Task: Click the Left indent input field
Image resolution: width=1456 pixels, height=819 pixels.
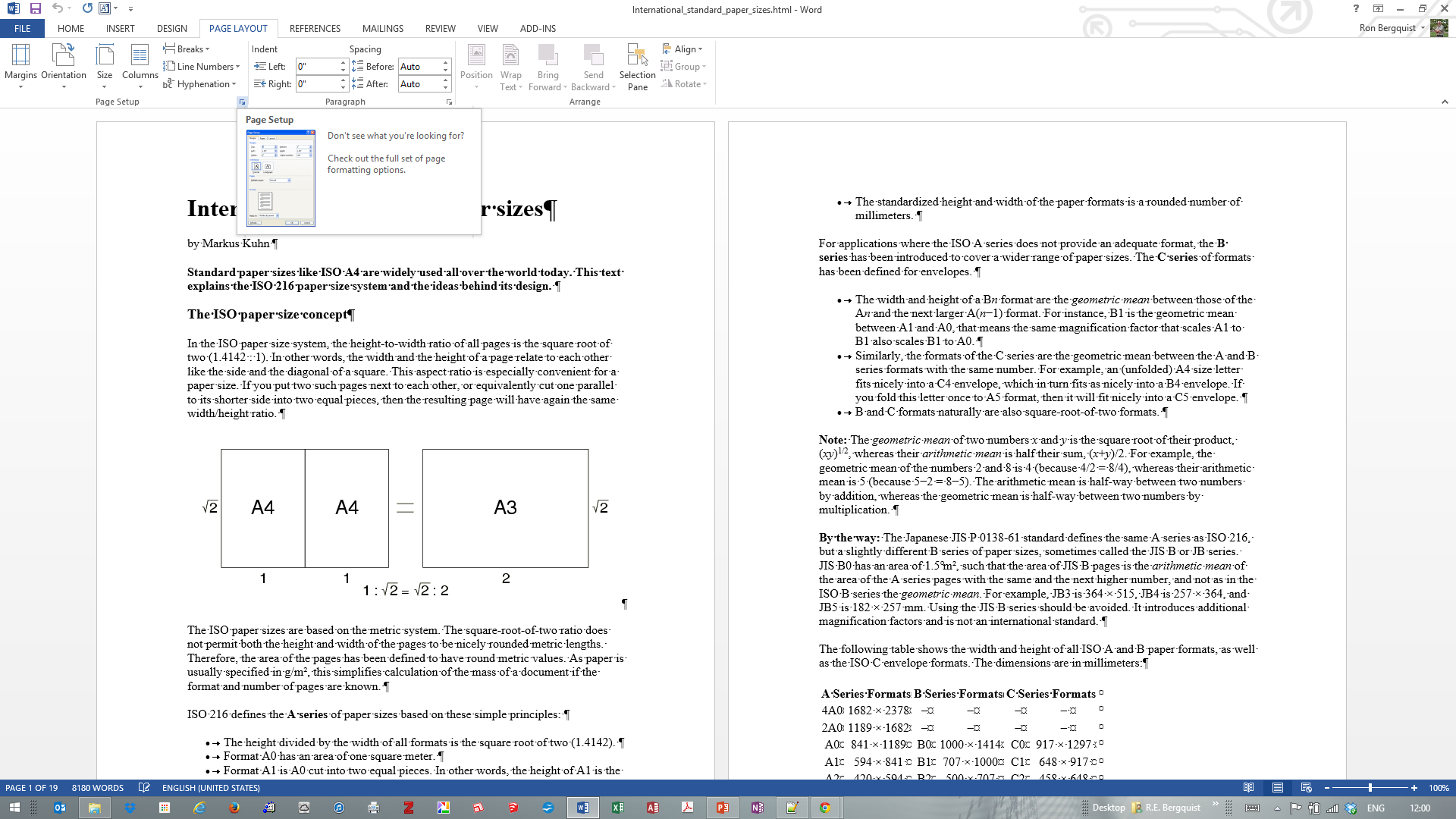Action: 316,67
